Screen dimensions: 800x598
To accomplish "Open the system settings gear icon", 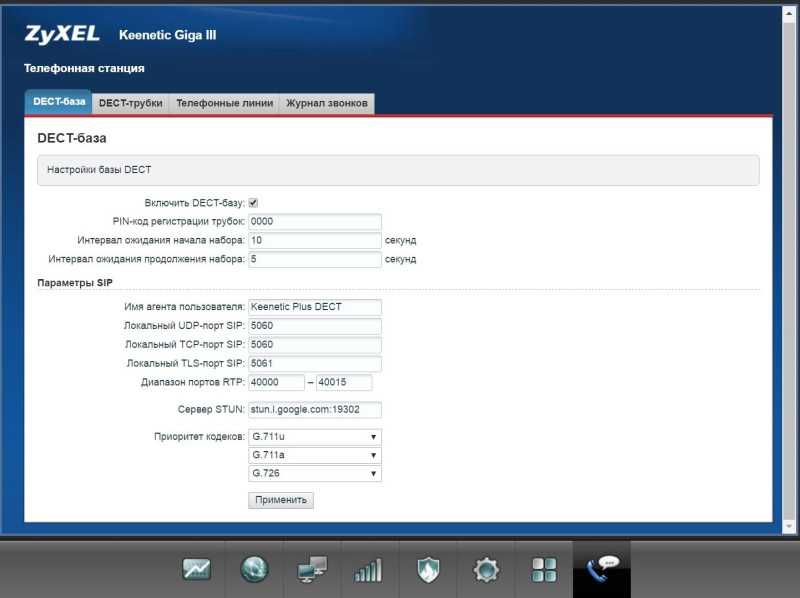I will (x=486, y=569).
